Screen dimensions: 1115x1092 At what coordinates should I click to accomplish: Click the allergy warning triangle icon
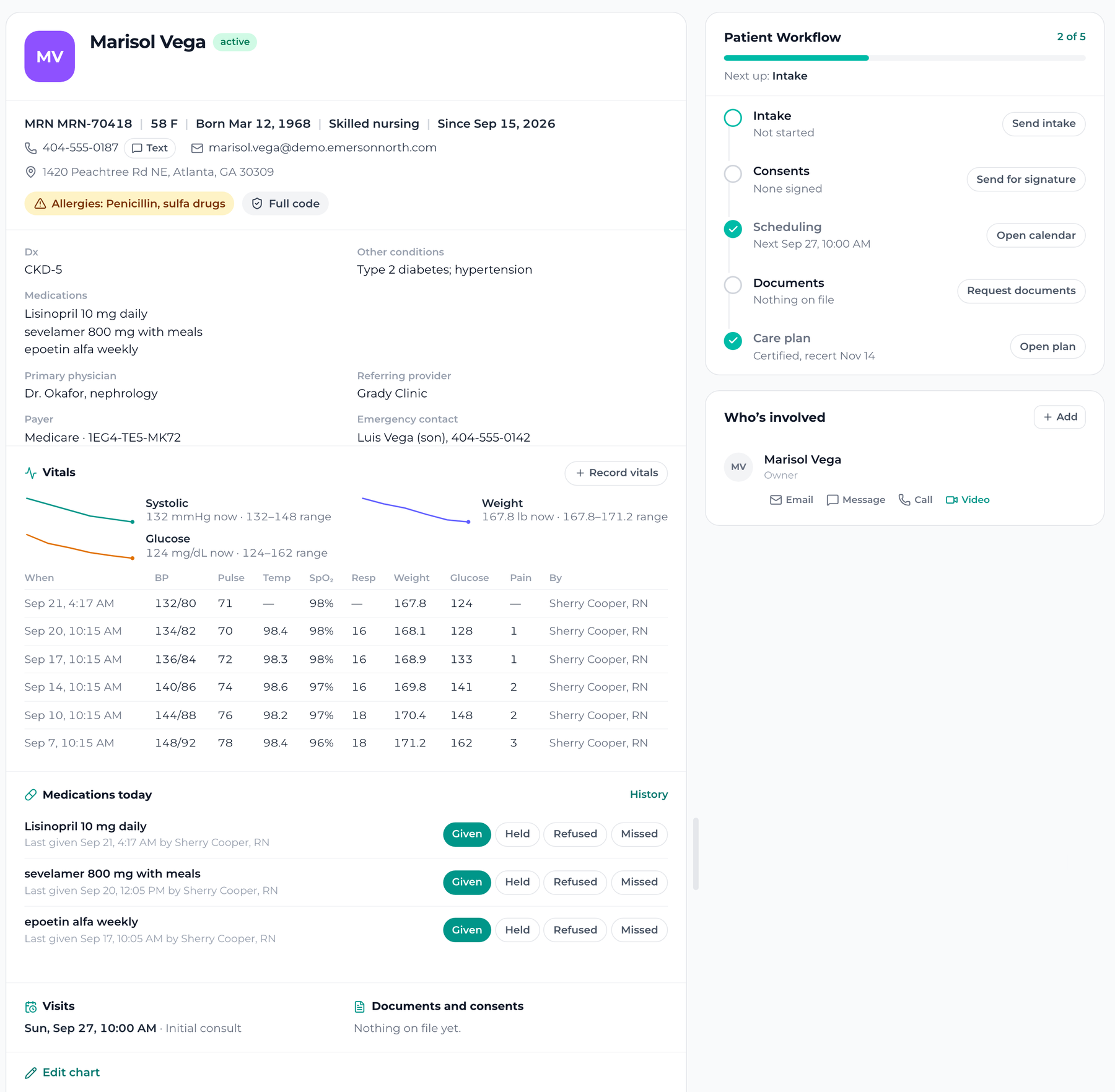pos(40,204)
